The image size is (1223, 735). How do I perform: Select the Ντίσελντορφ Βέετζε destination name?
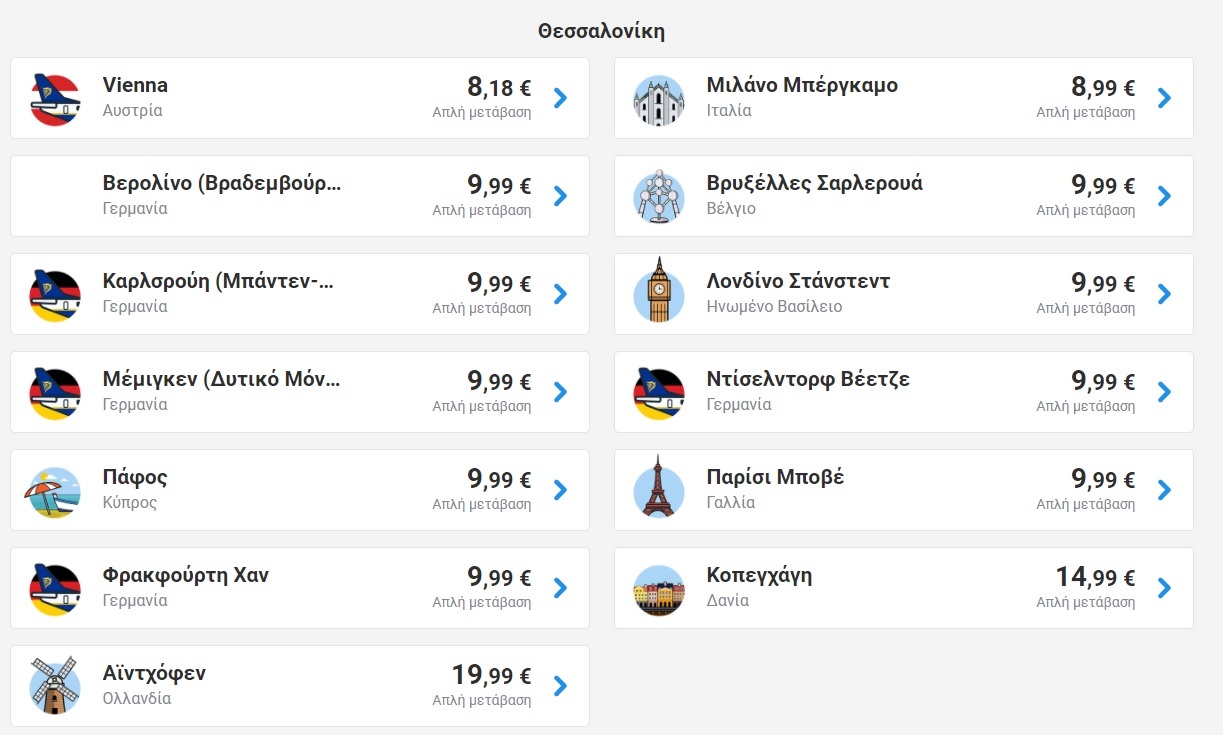(x=808, y=380)
